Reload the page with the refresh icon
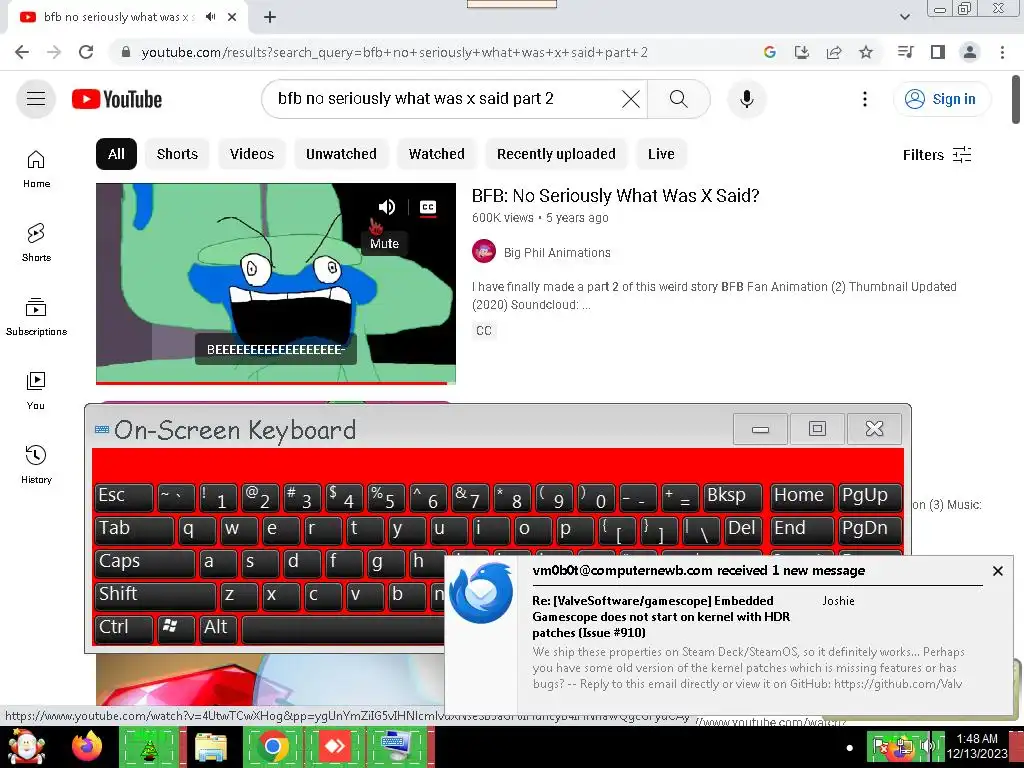 tap(86, 52)
